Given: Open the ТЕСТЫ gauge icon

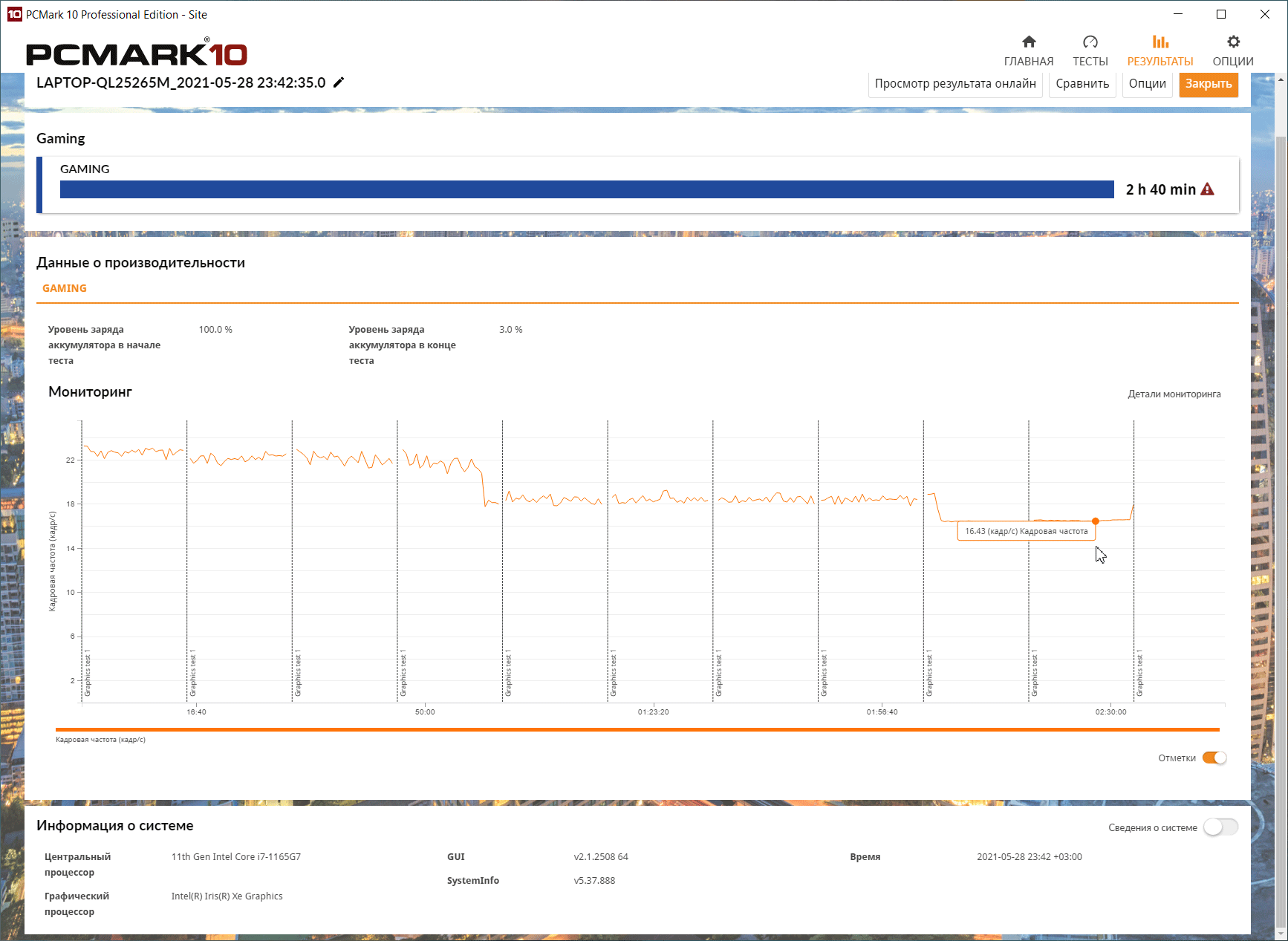Looking at the screenshot, I should 1090,42.
